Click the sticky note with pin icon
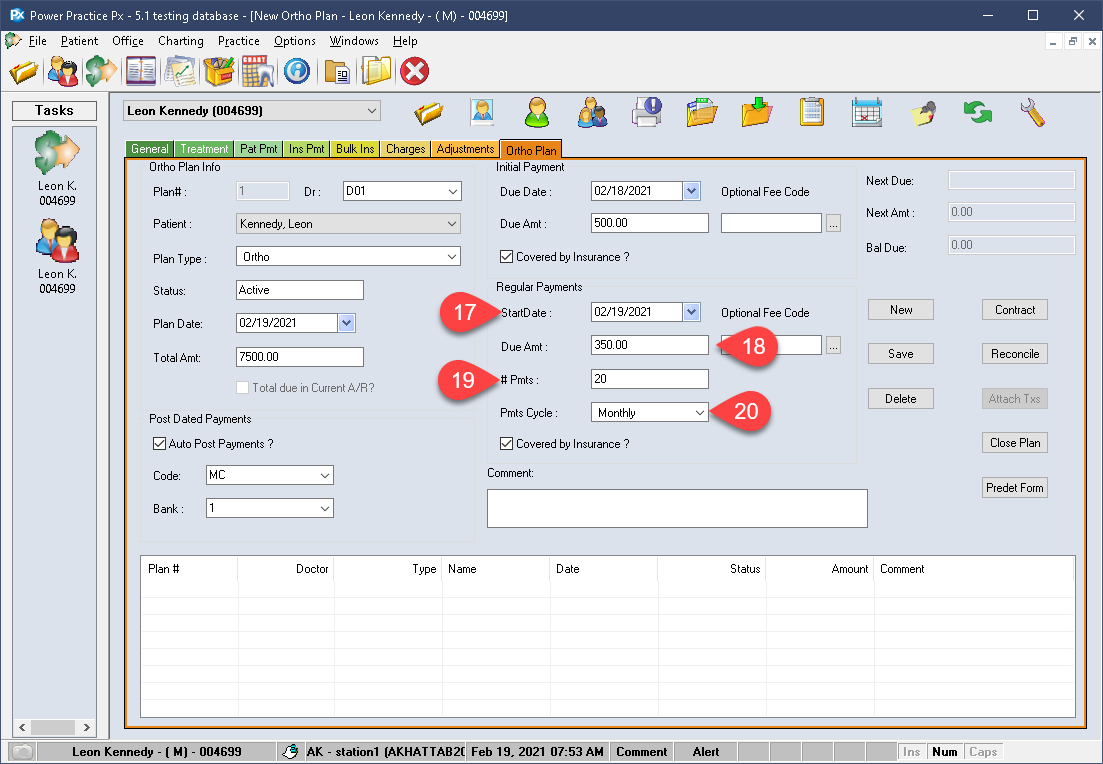The height and width of the screenshot is (764, 1103). point(923,113)
